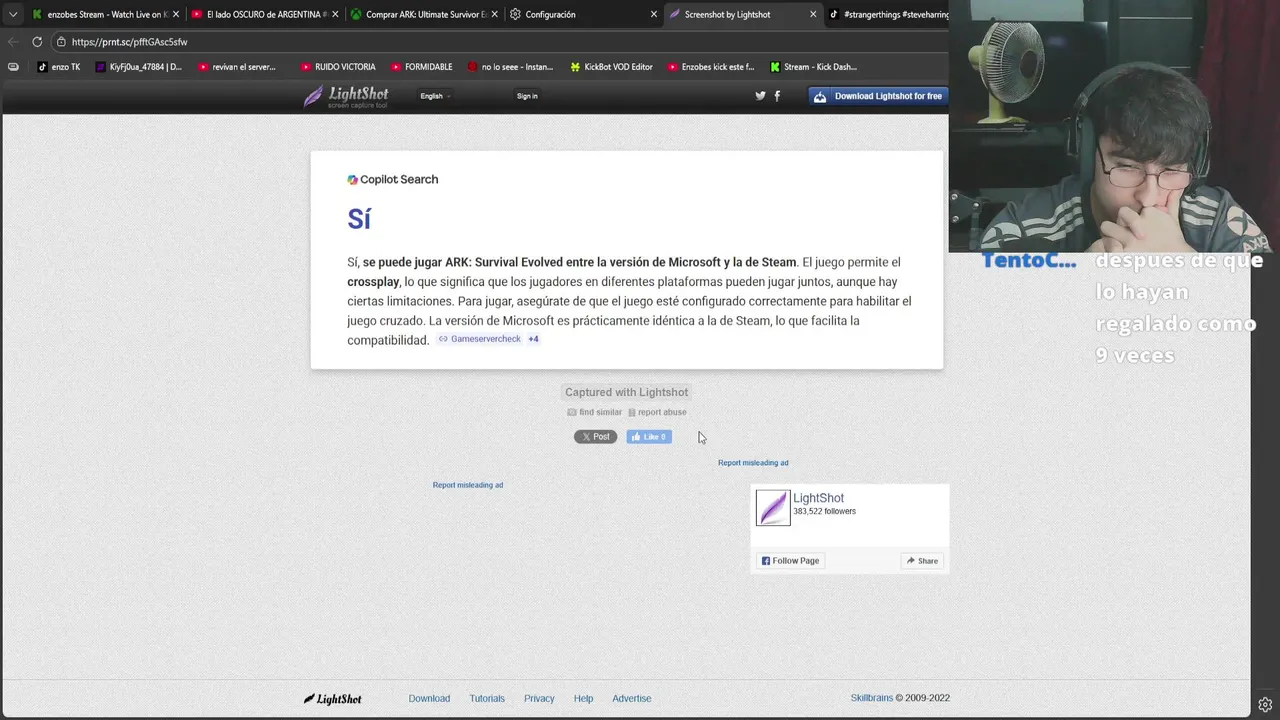Image resolution: width=1280 pixels, height=720 pixels.
Task: Switch to the #strangerthings TikTok tab
Action: click(x=890, y=14)
